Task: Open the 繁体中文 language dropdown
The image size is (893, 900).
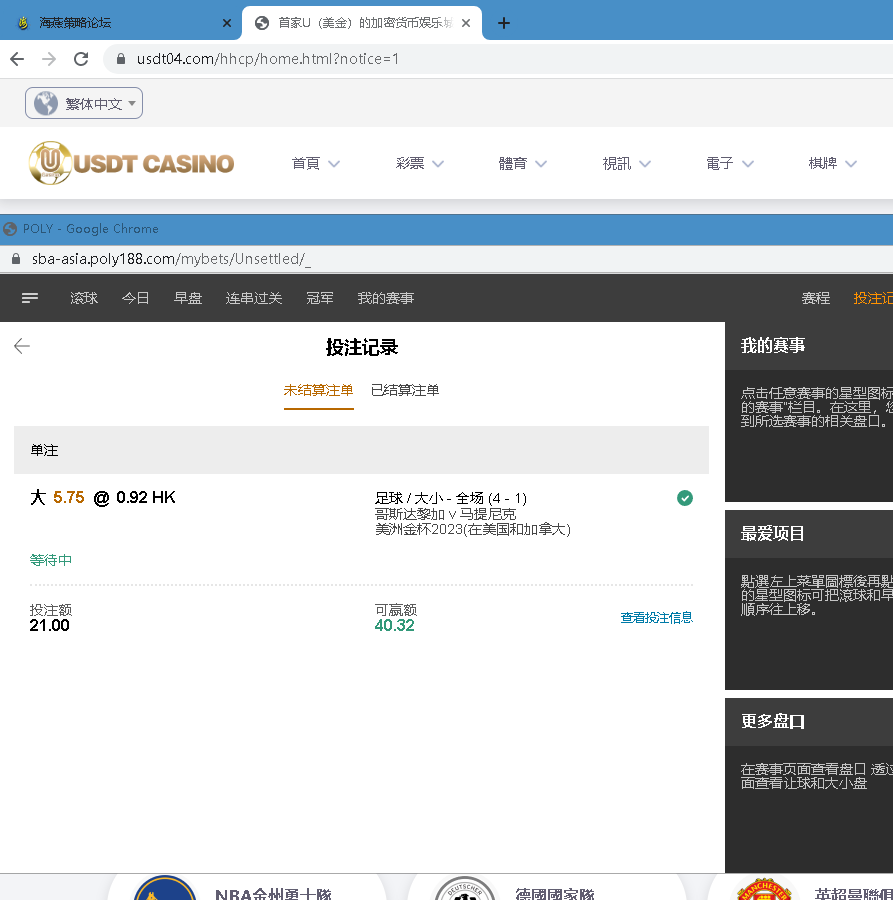Action: click(84, 103)
